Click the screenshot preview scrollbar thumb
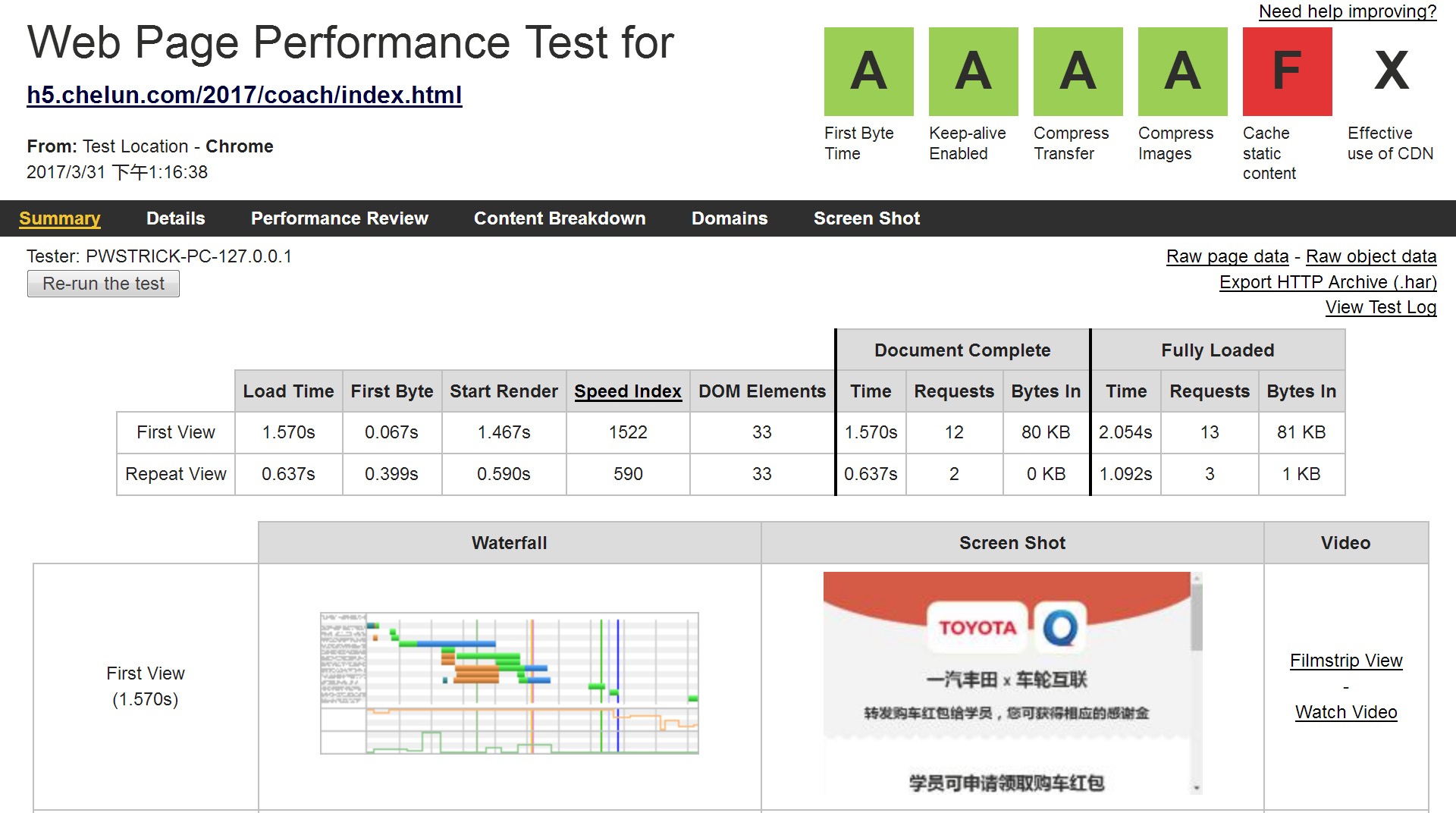Viewport: 1456px width, 813px height. [1197, 617]
